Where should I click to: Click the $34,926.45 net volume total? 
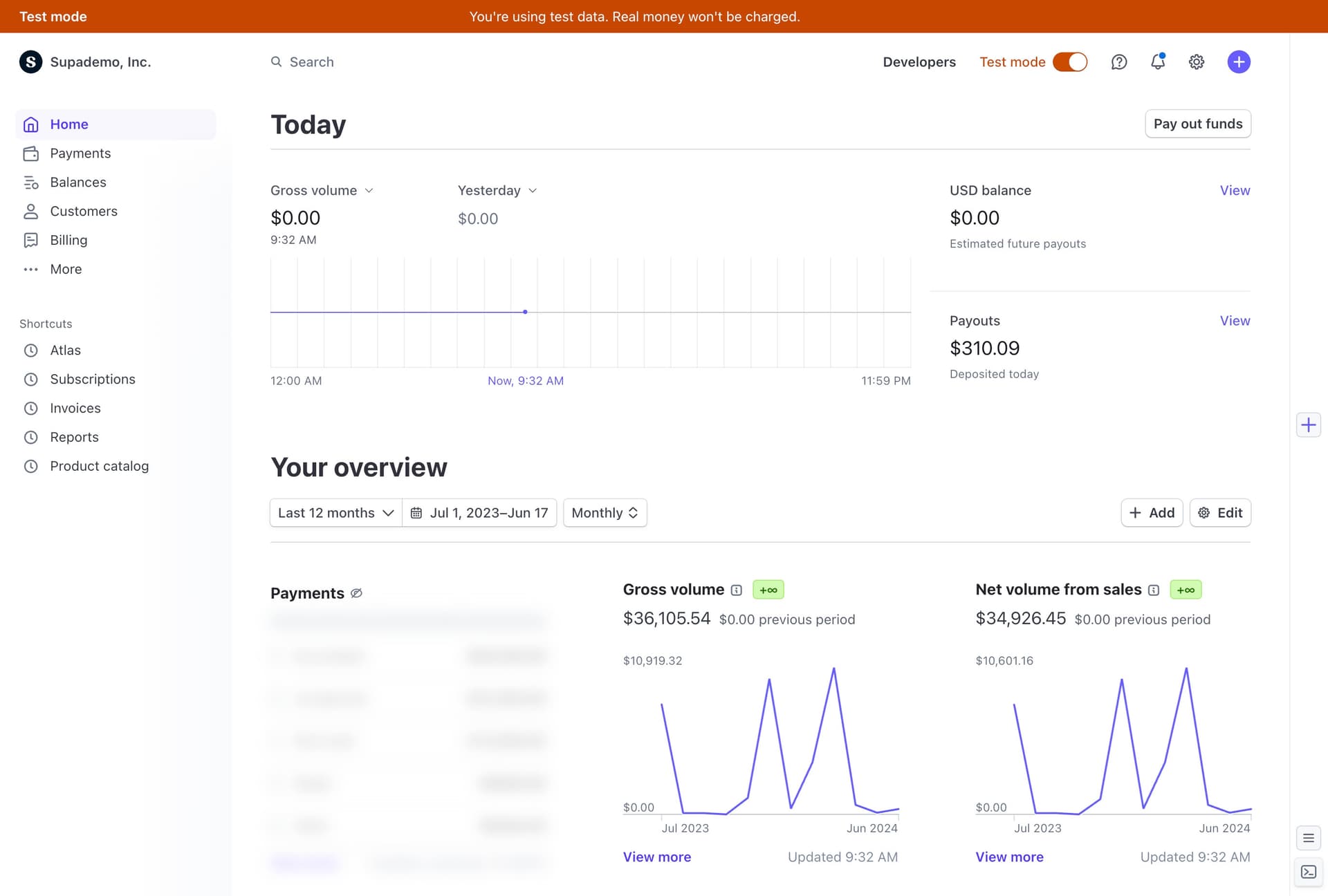point(1021,619)
